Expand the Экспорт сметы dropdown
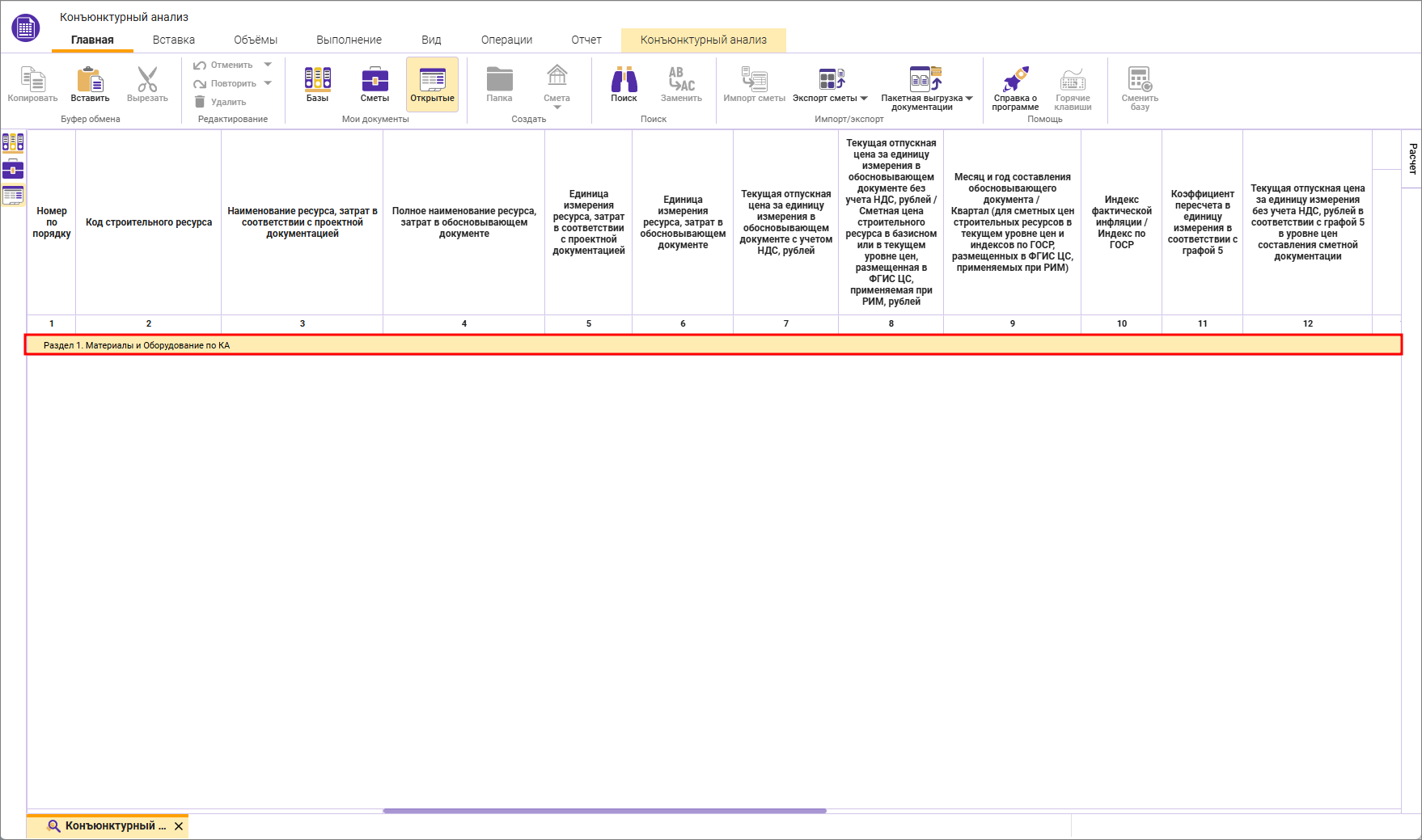Viewport: 1422px width, 840px height. pos(864,99)
